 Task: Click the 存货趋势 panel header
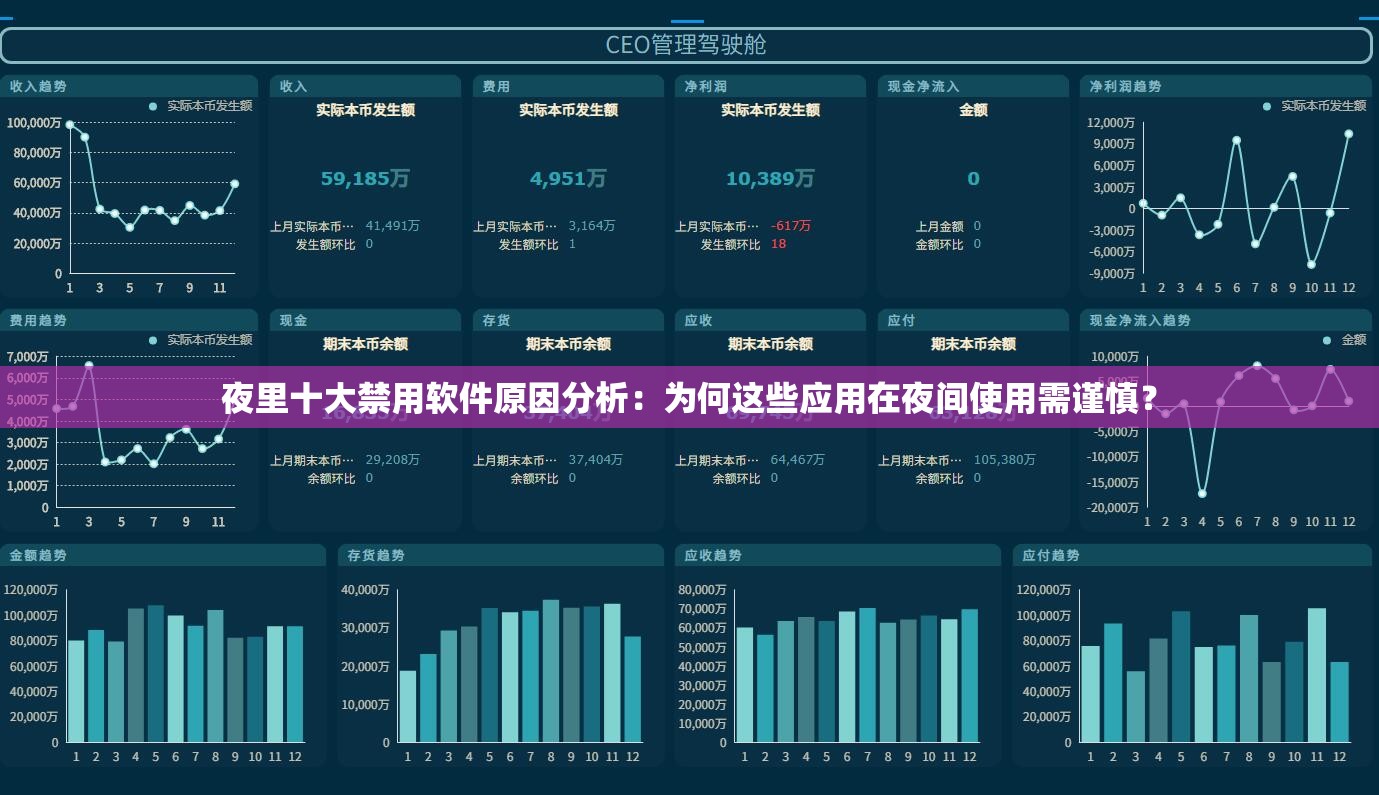(x=501, y=555)
